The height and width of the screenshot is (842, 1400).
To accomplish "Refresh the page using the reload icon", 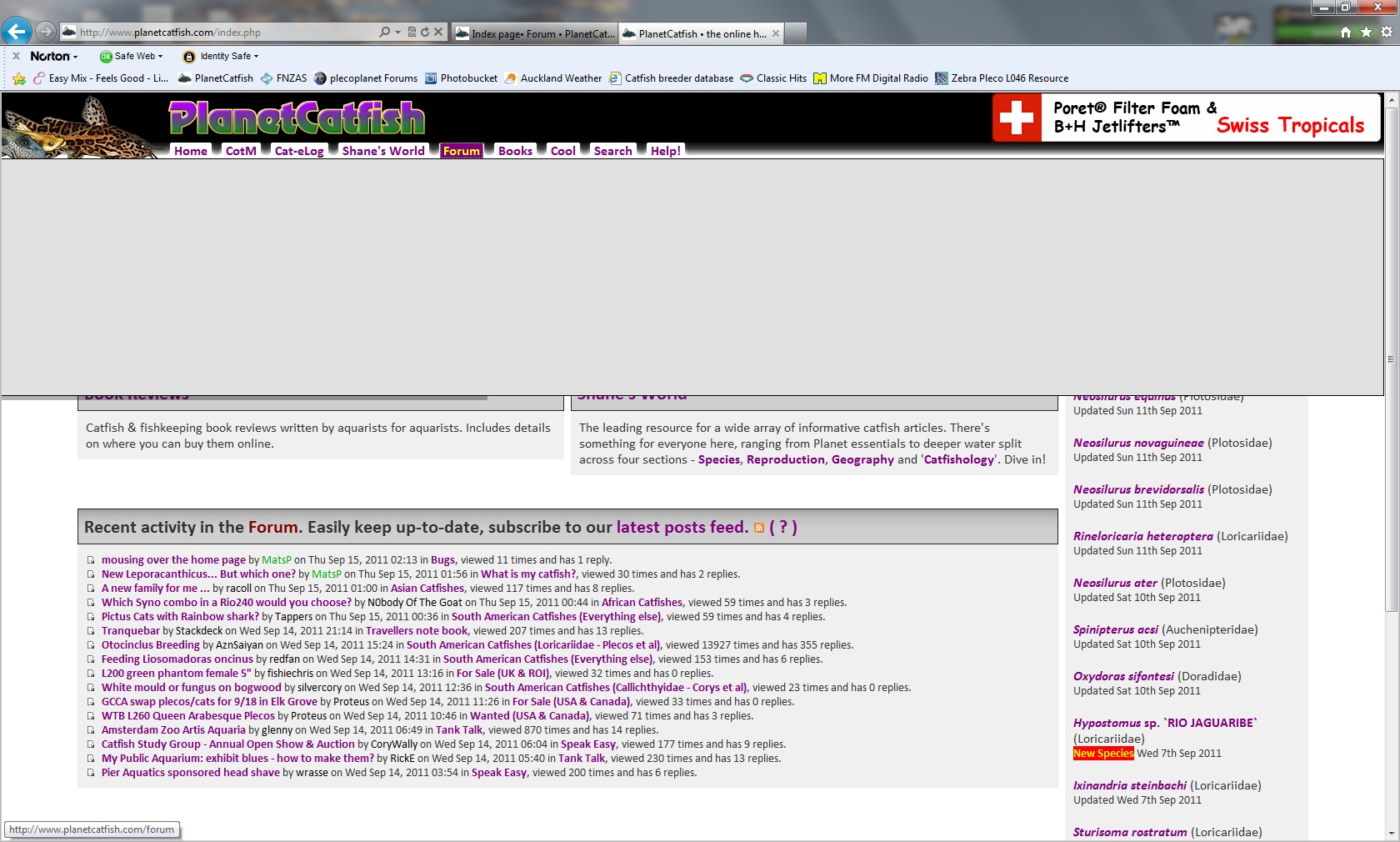I will (x=425, y=33).
